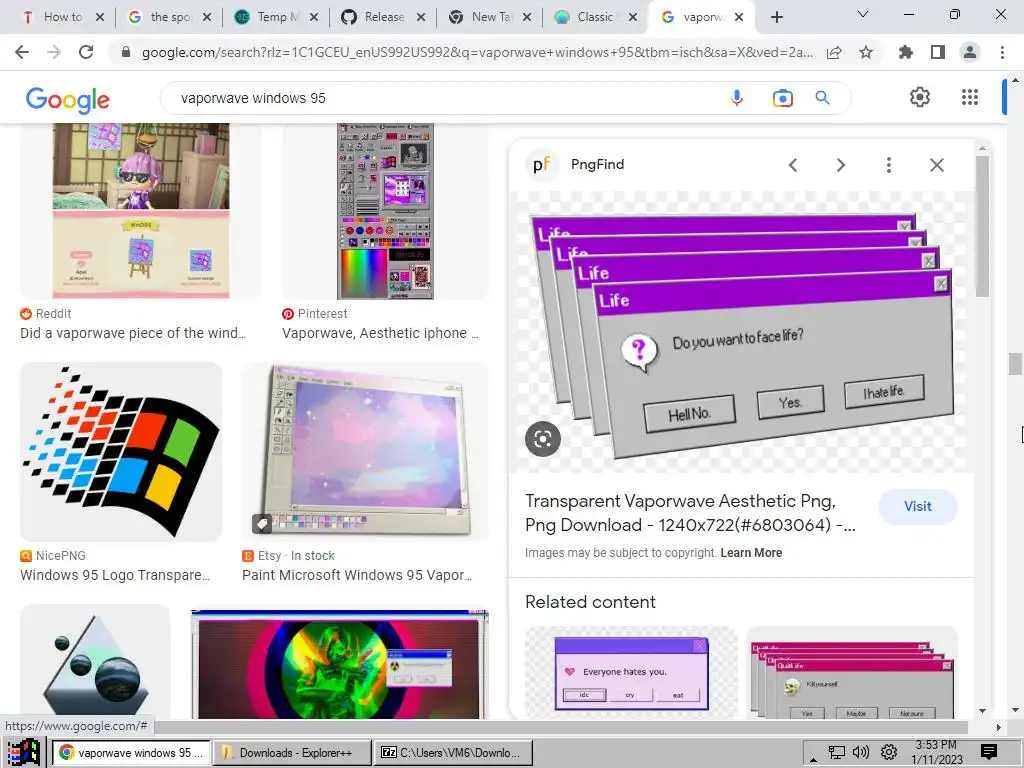The image size is (1024, 768).
Task: Open the Chrome profile avatar
Action: coord(970,52)
